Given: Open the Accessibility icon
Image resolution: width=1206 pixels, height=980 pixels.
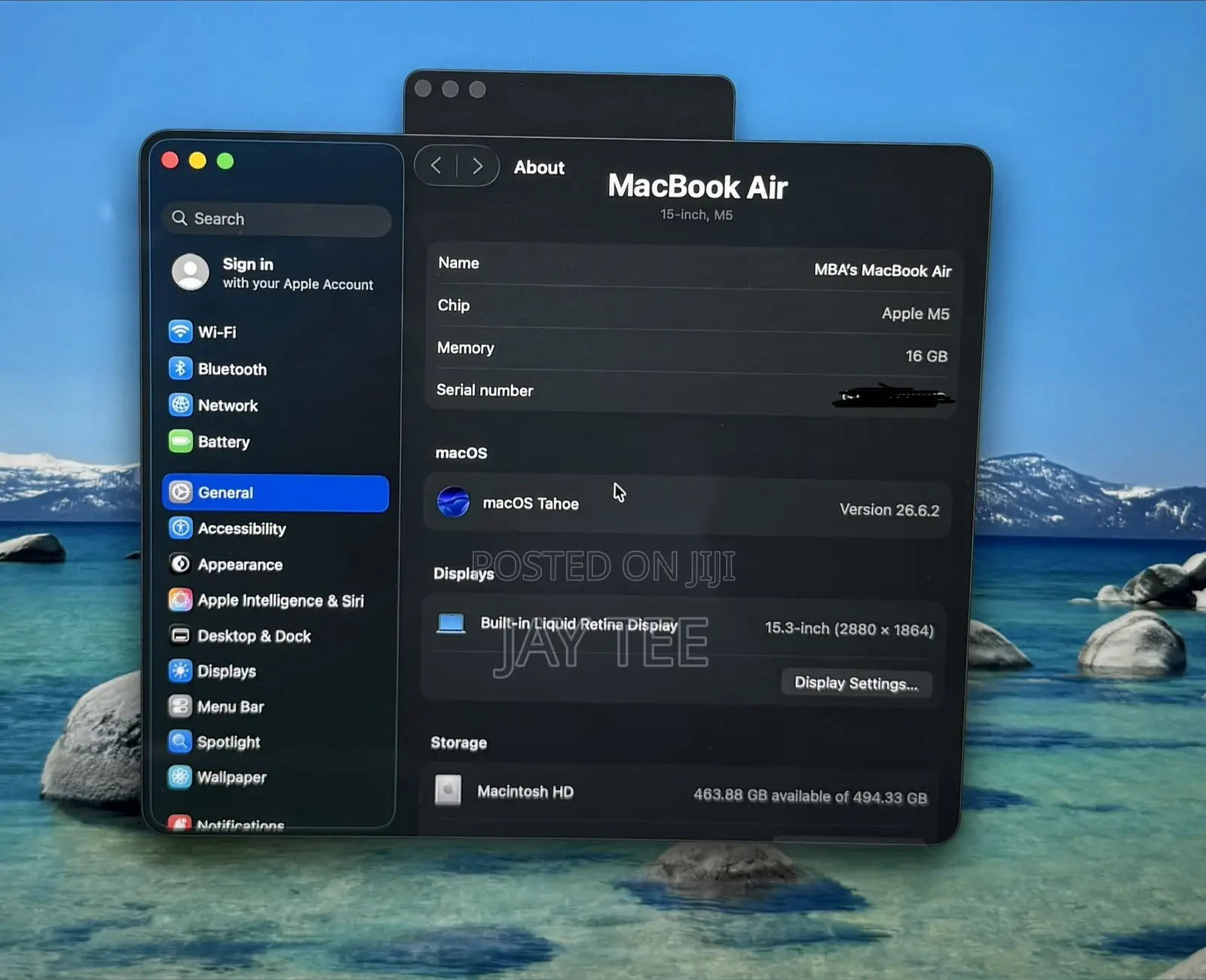Looking at the screenshot, I should (180, 528).
